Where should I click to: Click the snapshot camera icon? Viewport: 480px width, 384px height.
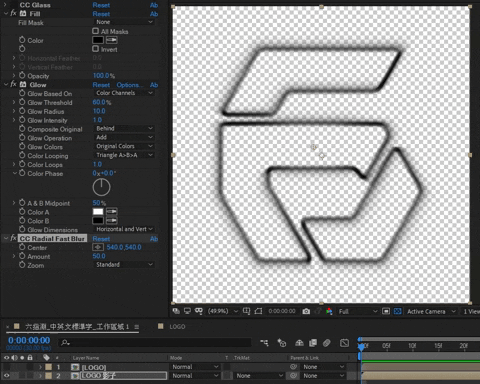point(306,311)
